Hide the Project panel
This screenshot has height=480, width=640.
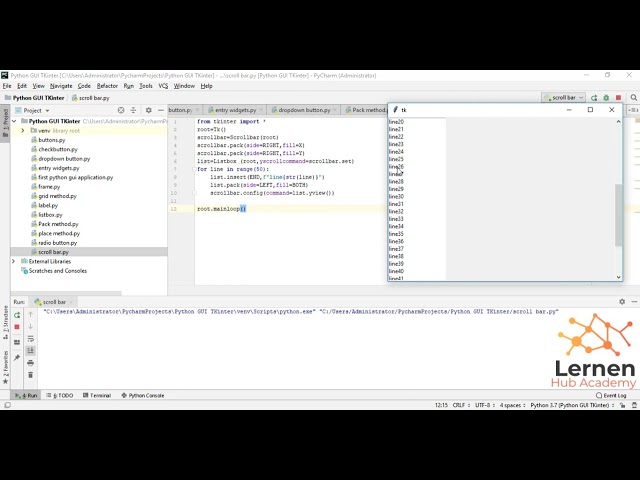click(x=161, y=110)
